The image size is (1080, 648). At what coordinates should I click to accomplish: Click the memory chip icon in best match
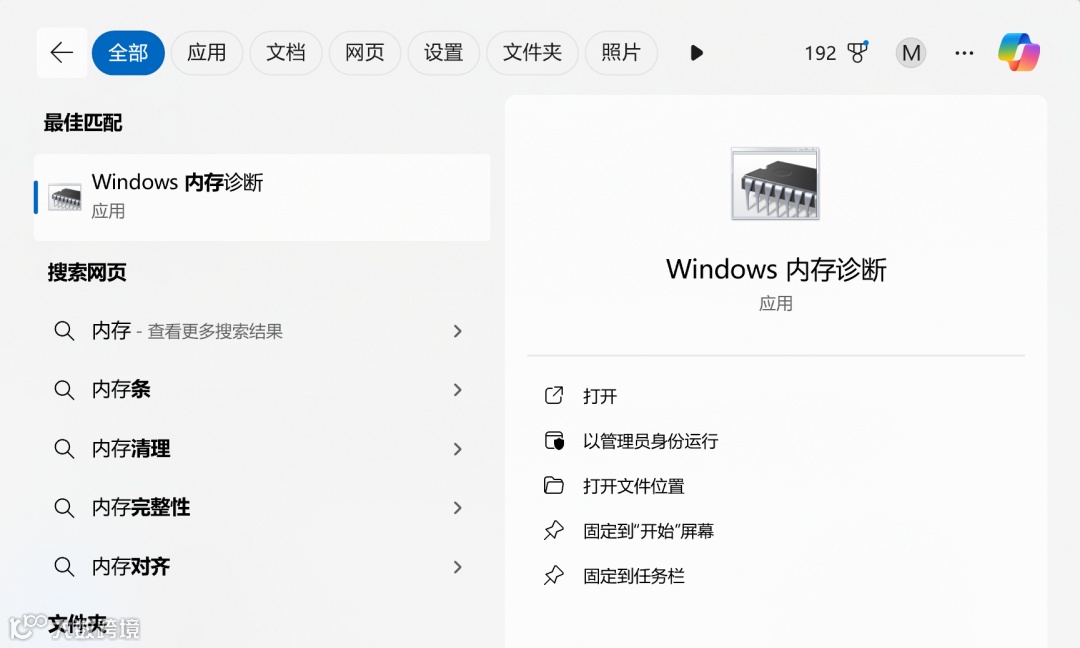coord(65,198)
